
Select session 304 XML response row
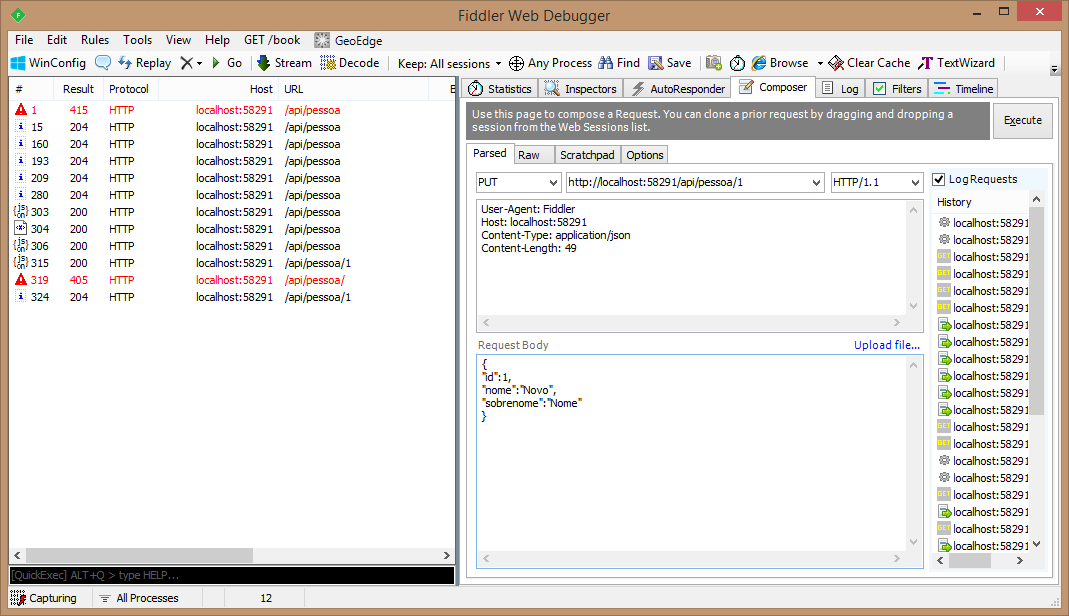tap(232, 229)
